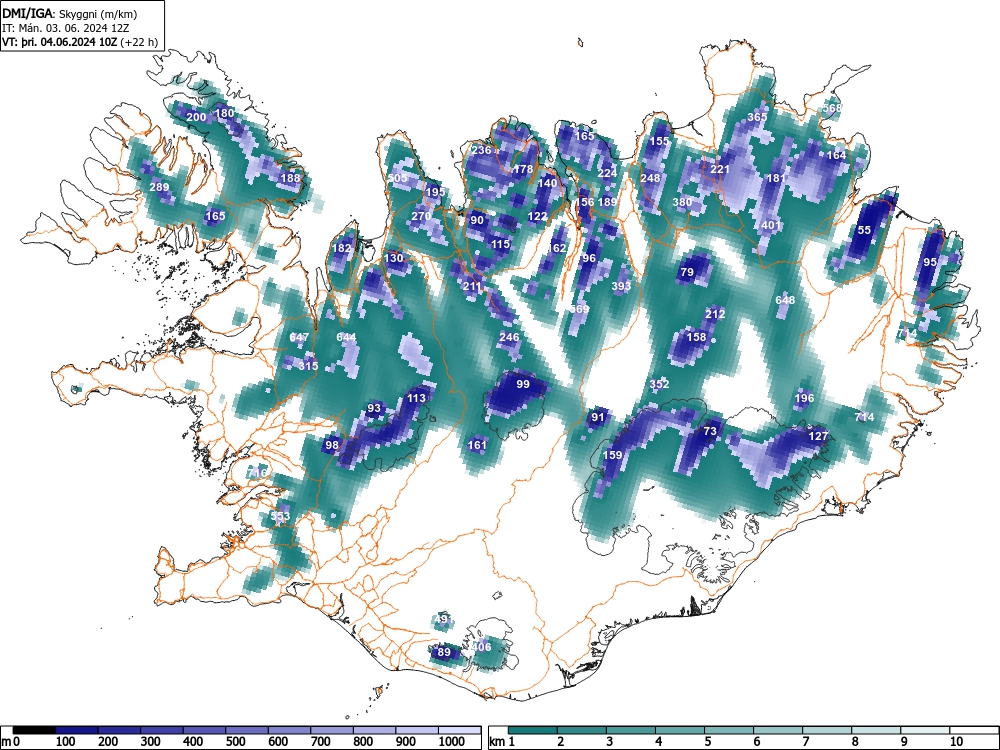Select the '140' map value

547,182
